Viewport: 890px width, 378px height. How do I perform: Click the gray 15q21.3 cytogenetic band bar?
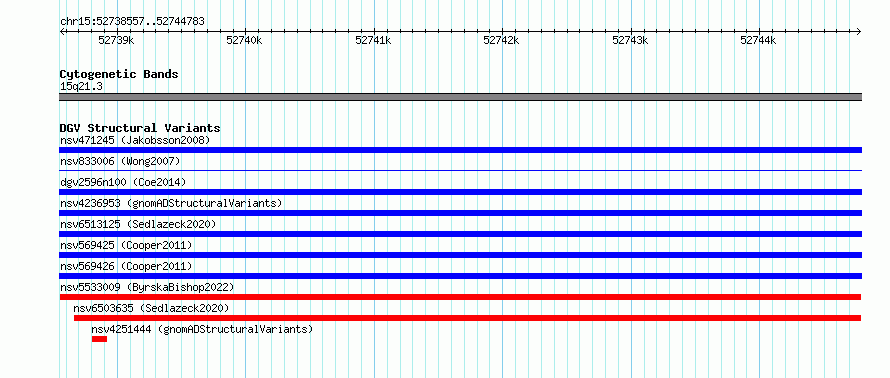[460, 97]
